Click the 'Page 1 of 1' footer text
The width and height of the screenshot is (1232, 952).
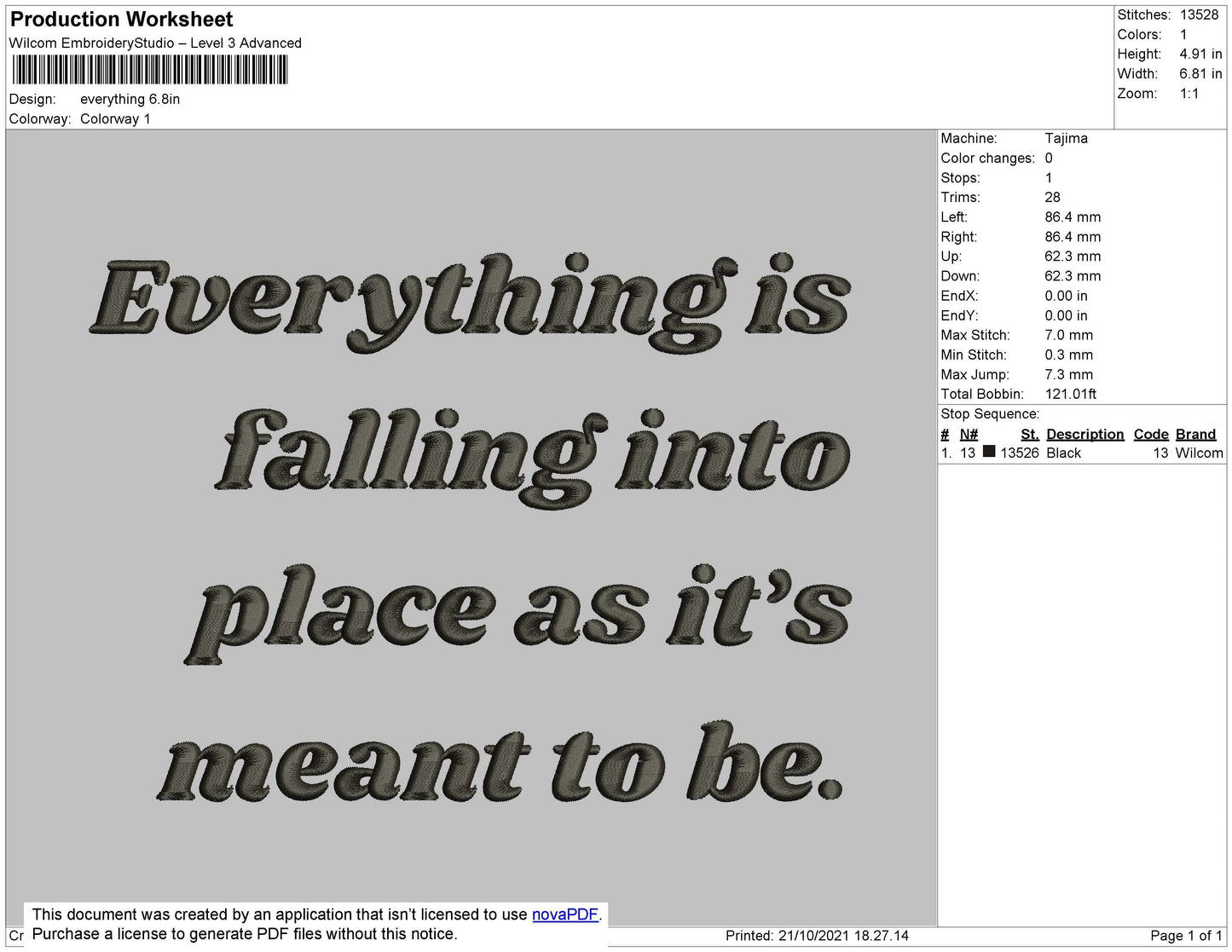(x=1186, y=935)
